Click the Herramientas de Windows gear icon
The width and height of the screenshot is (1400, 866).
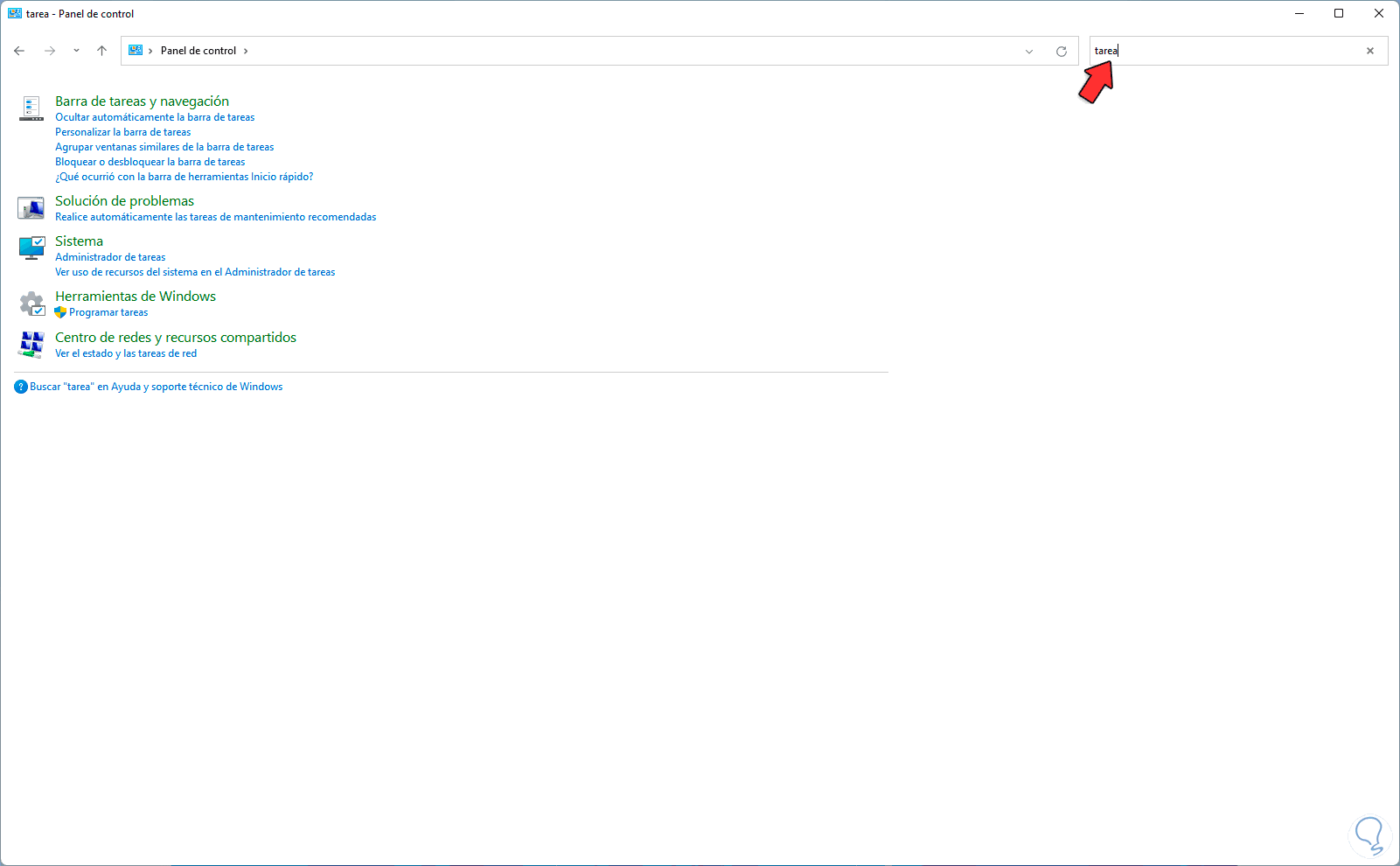point(32,304)
